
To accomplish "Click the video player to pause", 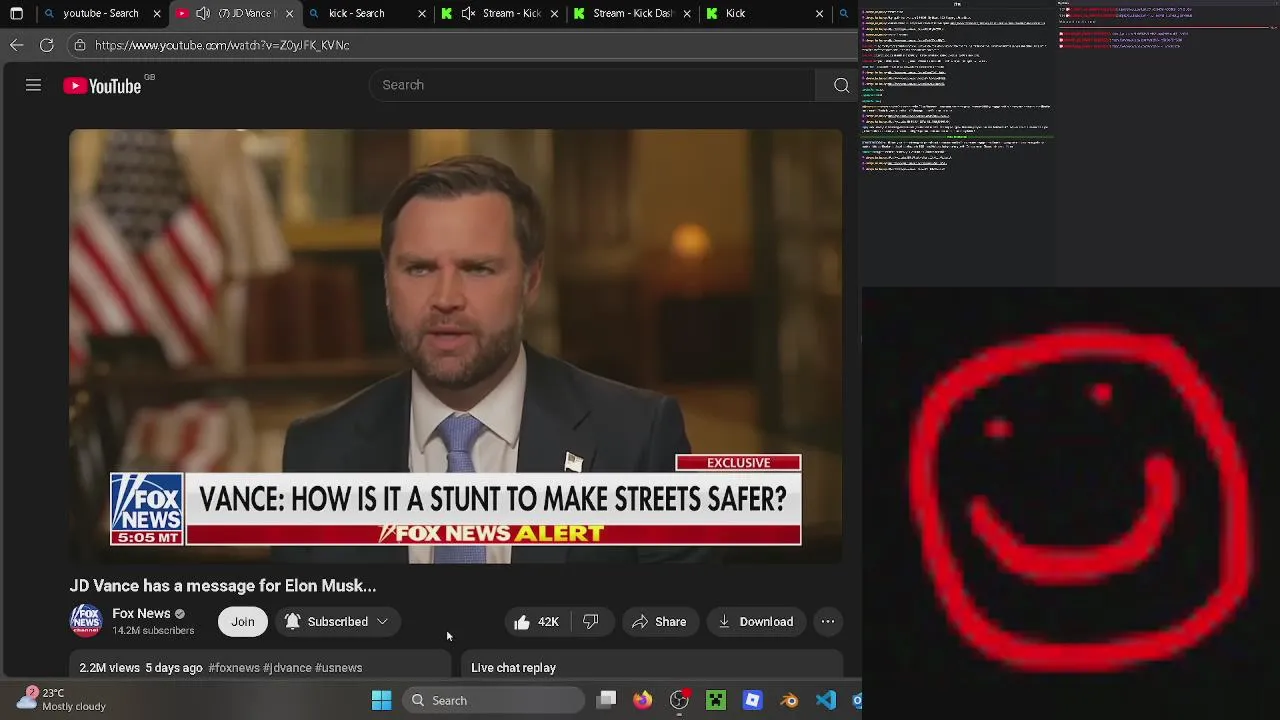I will click(456, 346).
